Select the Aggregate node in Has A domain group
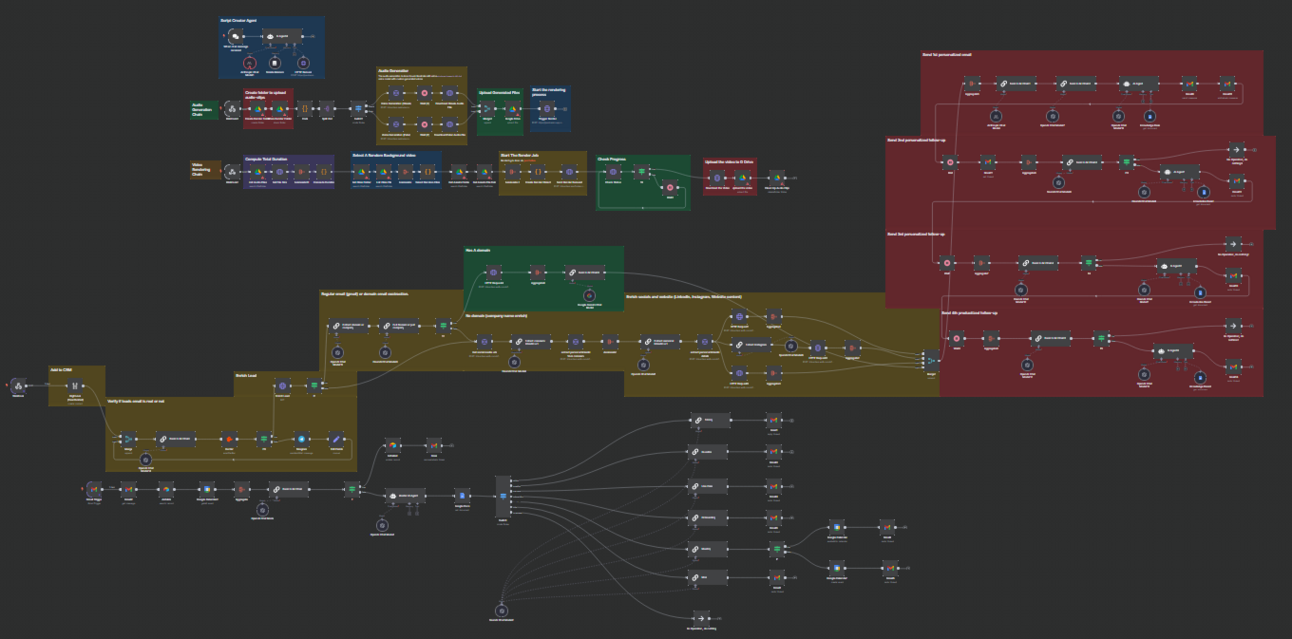 pos(537,271)
